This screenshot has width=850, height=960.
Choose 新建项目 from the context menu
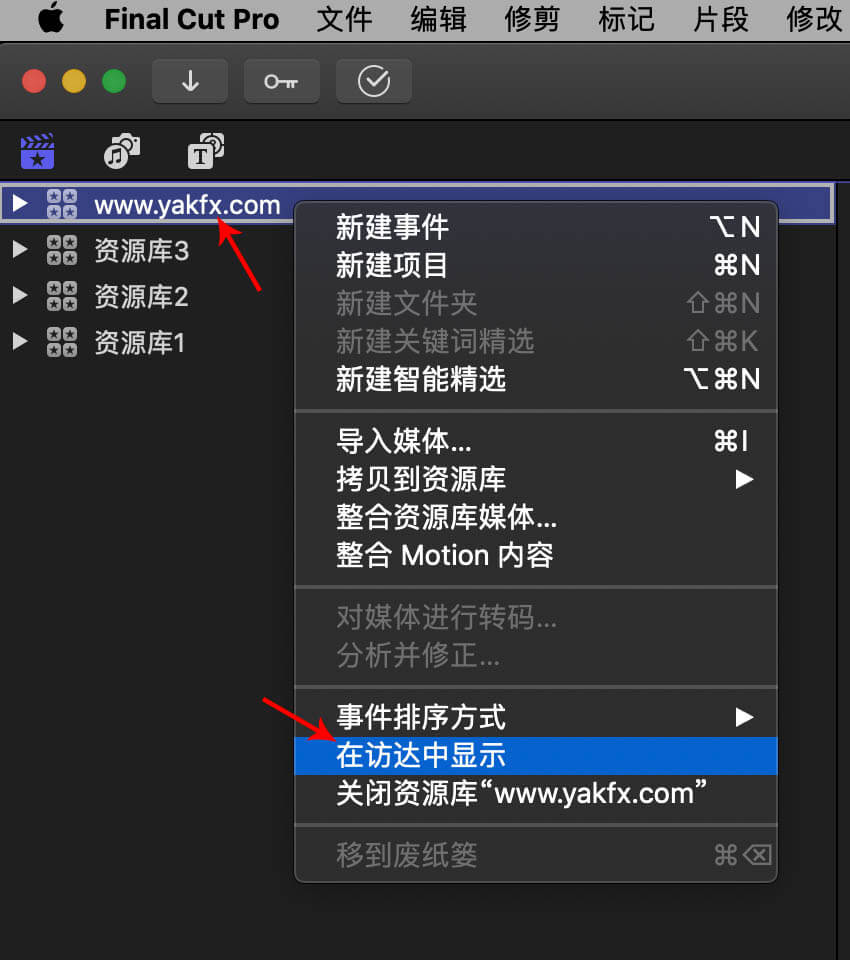pyautogui.click(x=536, y=265)
